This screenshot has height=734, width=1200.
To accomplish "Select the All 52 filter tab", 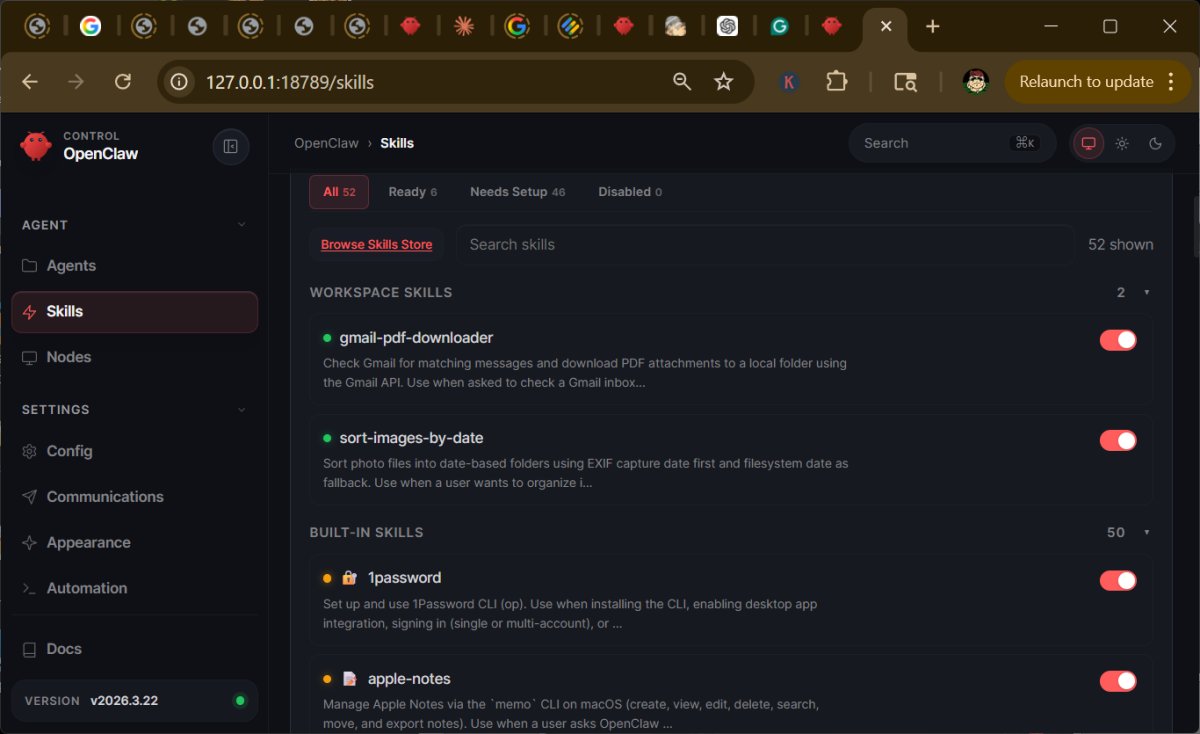I will pyautogui.click(x=339, y=192).
